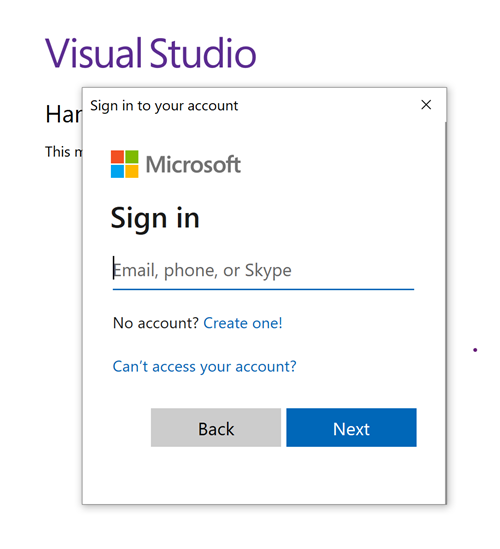This screenshot has width=500, height=549.
Task: Click the Email, phone, or Skype field
Action: pyautogui.click(x=263, y=271)
